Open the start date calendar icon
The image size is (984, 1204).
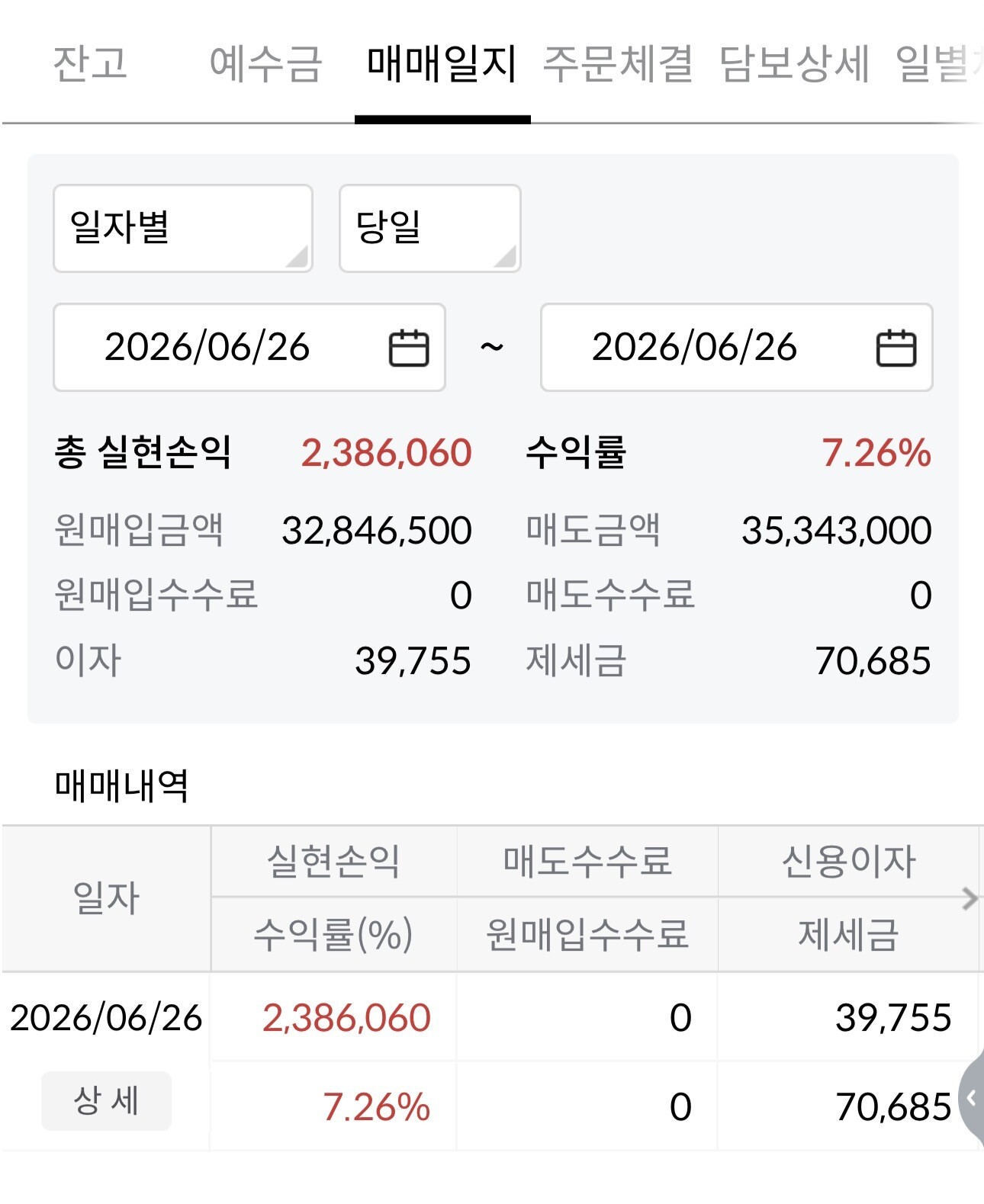click(x=409, y=348)
